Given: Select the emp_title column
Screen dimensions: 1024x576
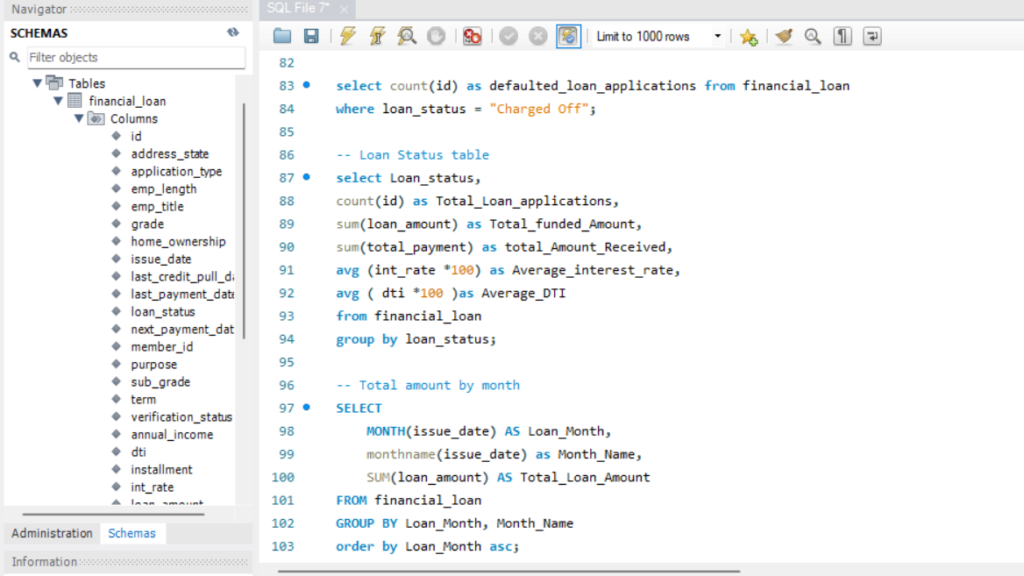Looking at the screenshot, I should [157, 206].
